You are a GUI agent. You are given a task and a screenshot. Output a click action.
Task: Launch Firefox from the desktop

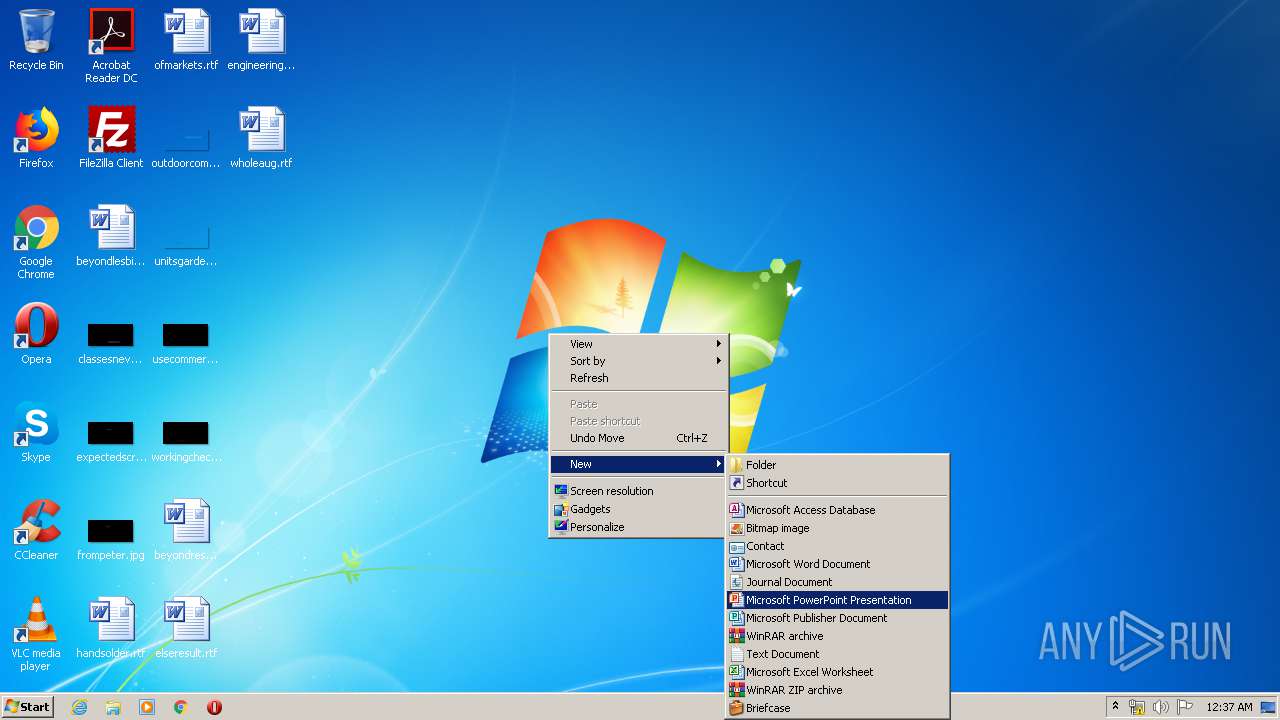36,138
